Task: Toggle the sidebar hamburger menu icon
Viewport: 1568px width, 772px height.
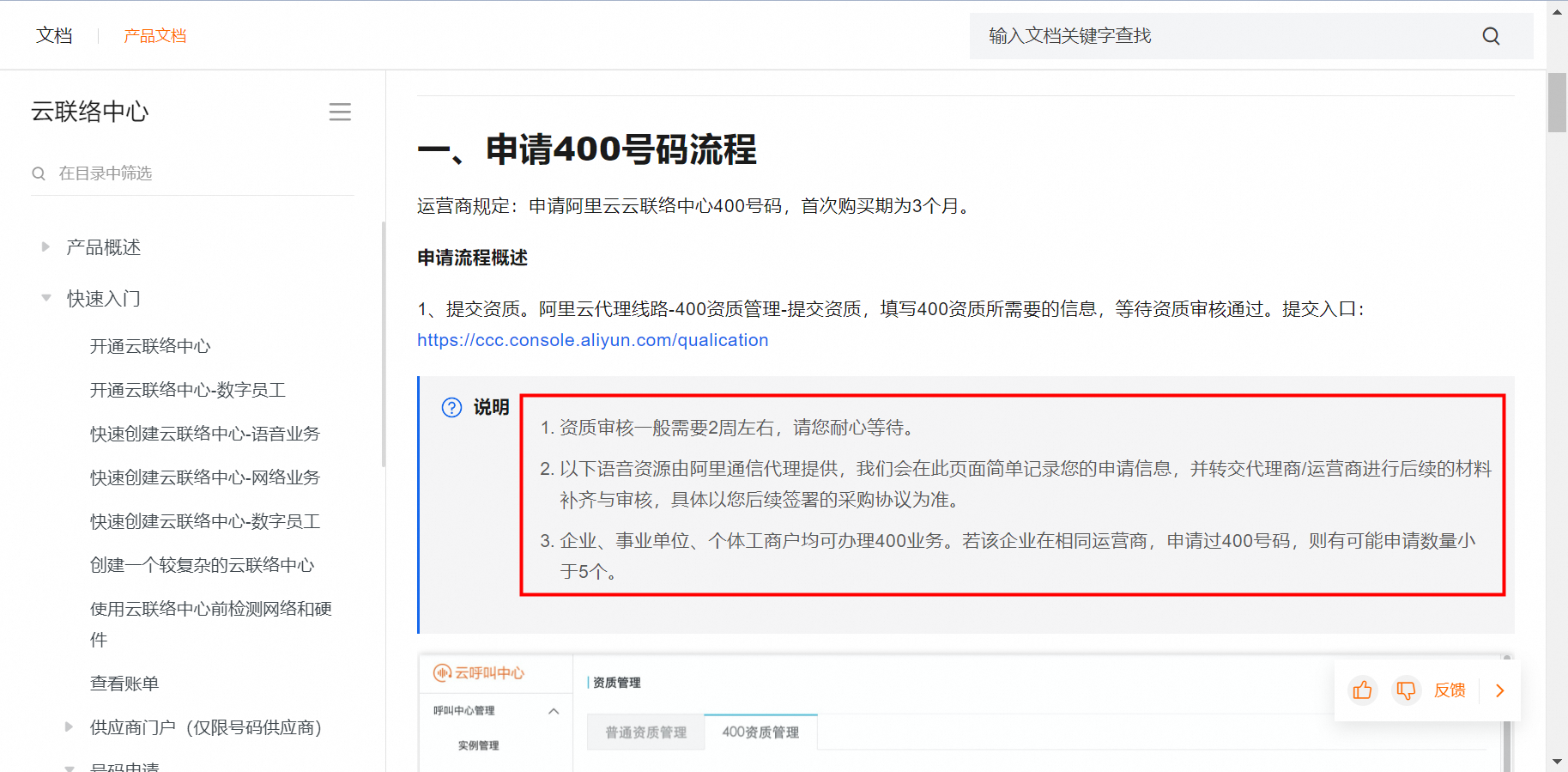Action: [x=340, y=112]
